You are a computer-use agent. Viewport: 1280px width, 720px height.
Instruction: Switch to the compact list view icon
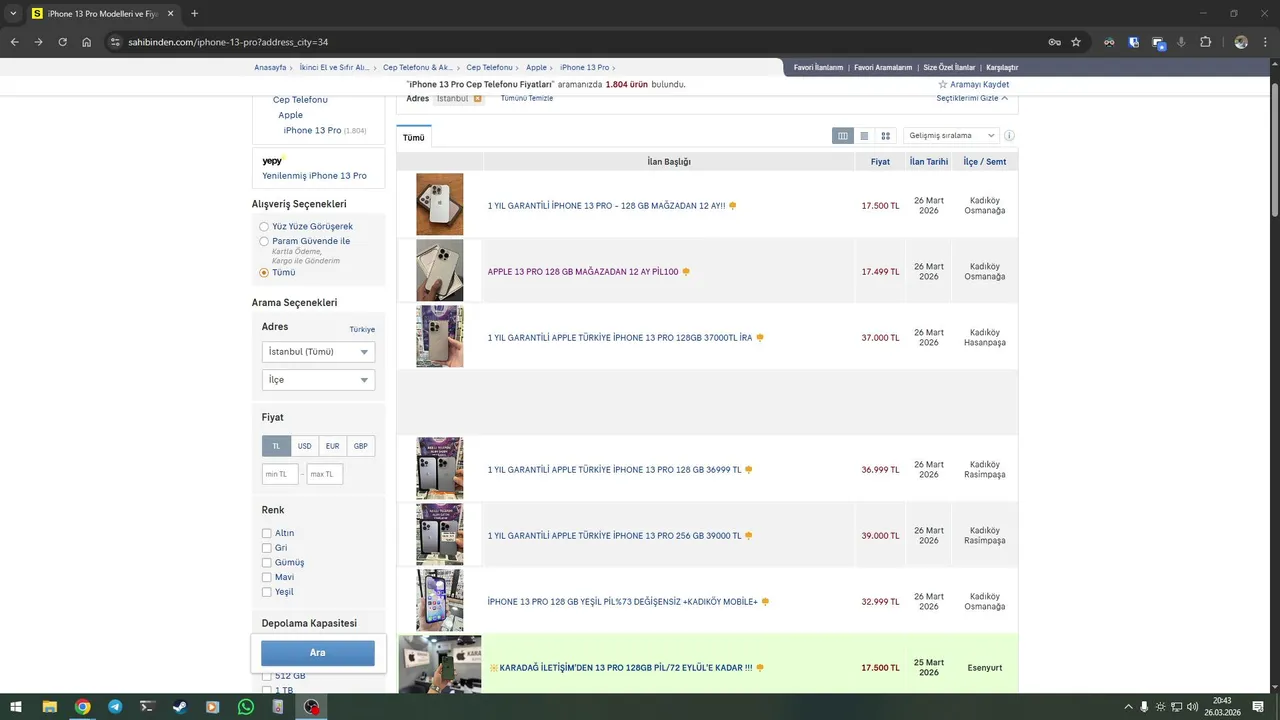click(864, 135)
